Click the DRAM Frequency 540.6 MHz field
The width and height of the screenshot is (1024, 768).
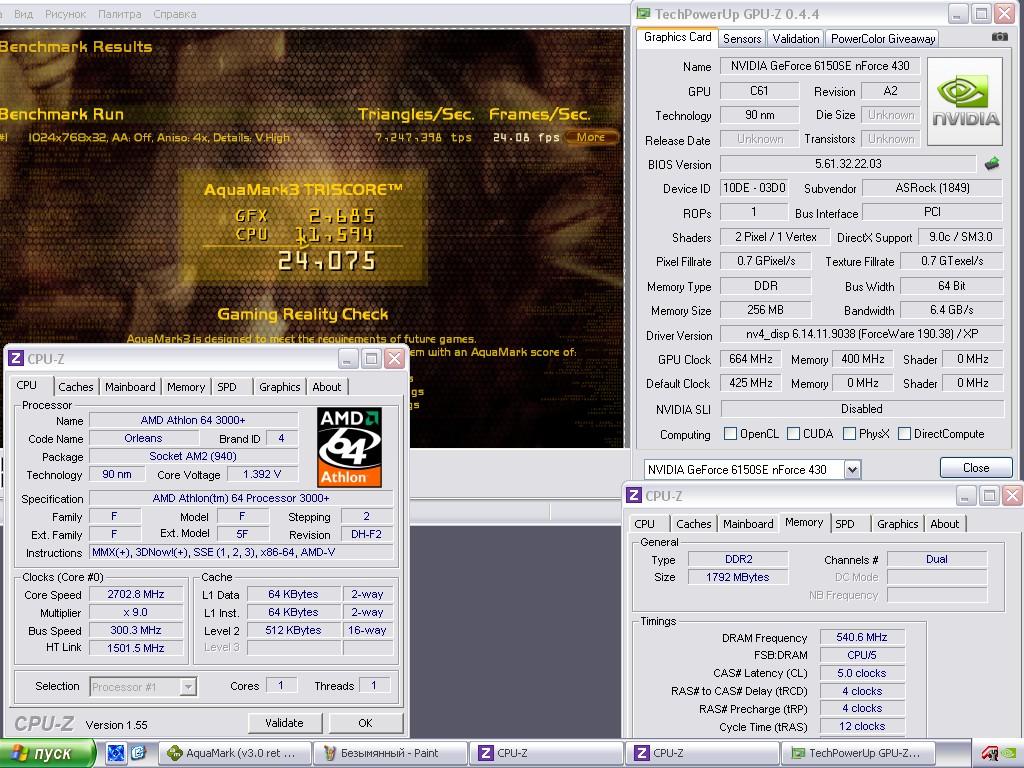[861, 637]
